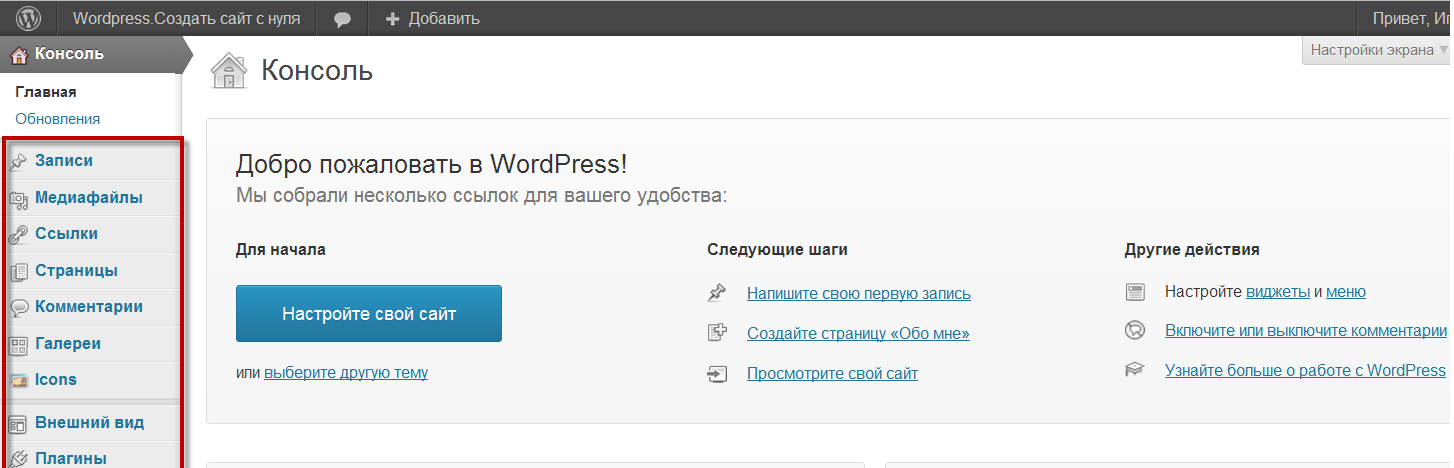Follow Просмотрите свой сайт link

(x=832, y=374)
